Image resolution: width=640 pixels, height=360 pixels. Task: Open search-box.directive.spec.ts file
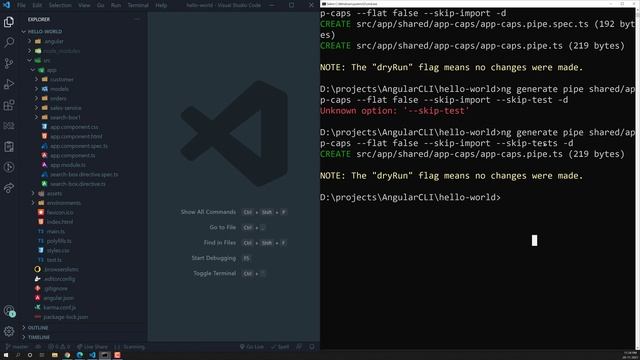84,174
